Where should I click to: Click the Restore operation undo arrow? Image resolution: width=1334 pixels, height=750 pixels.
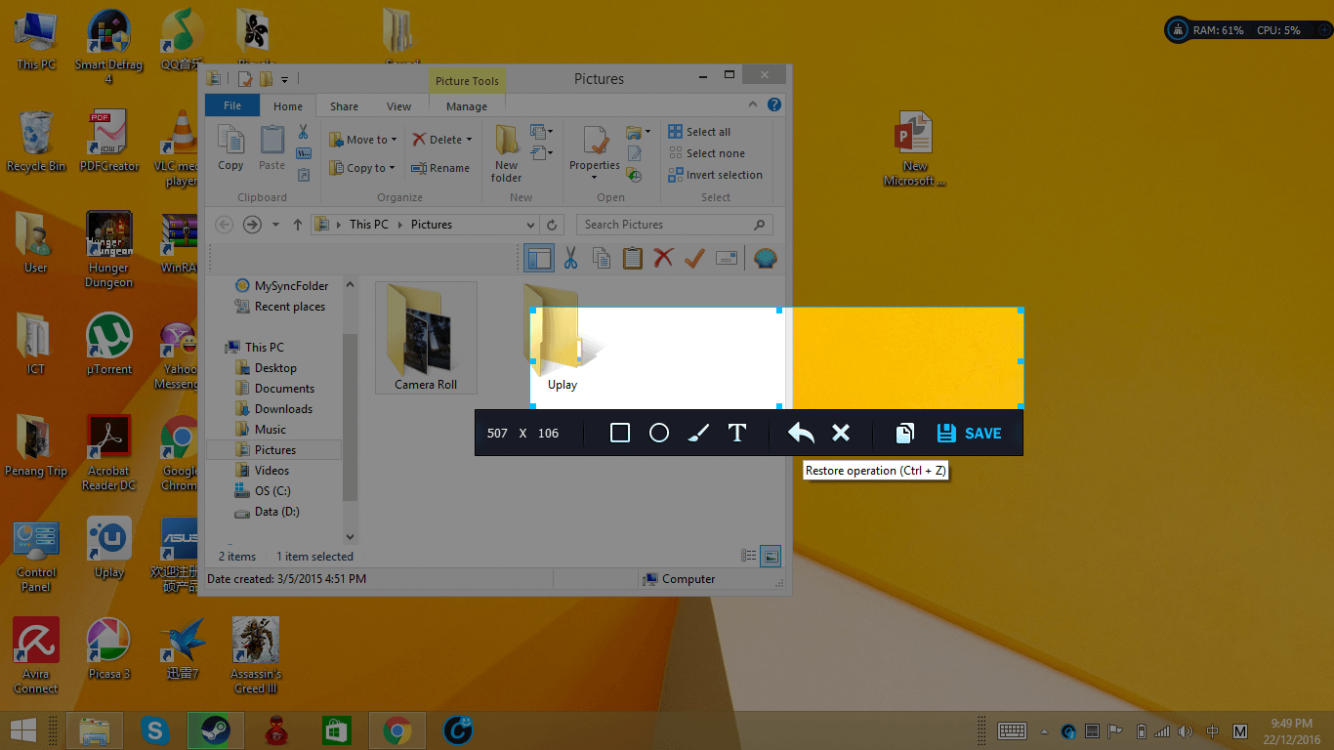coord(801,433)
